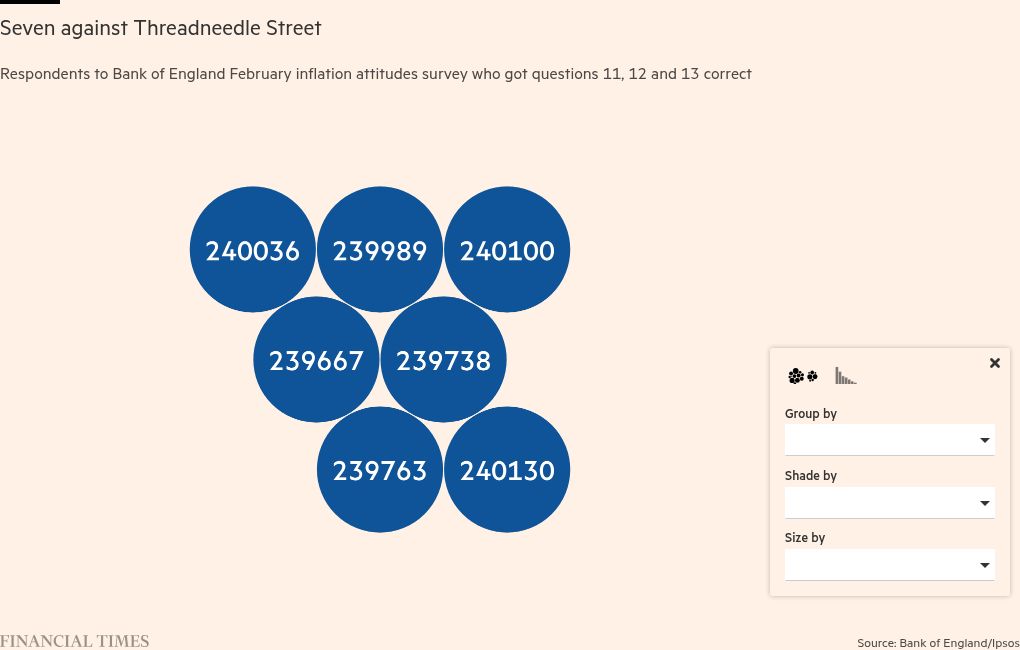
Task: Click the survey respondents subtitle text
Action: 376,74
